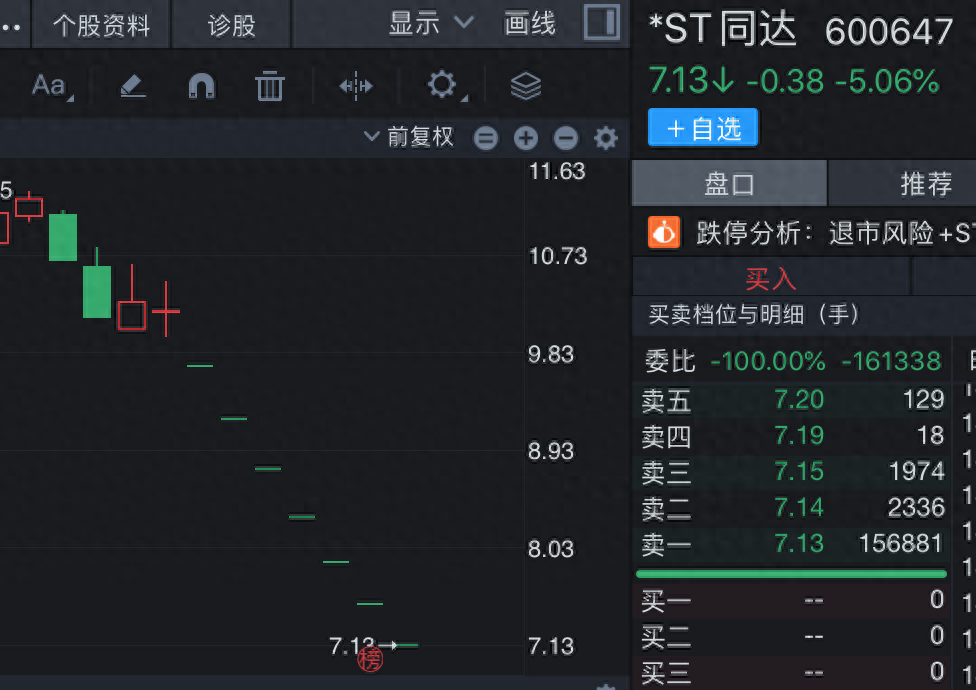Open the 显示 display dropdown

tap(431, 24)
